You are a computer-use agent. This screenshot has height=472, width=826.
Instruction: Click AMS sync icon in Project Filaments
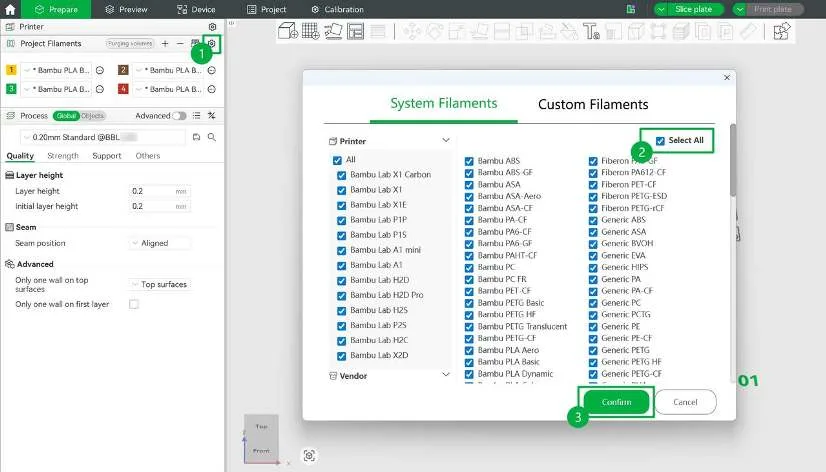click(x=195, y=43)
